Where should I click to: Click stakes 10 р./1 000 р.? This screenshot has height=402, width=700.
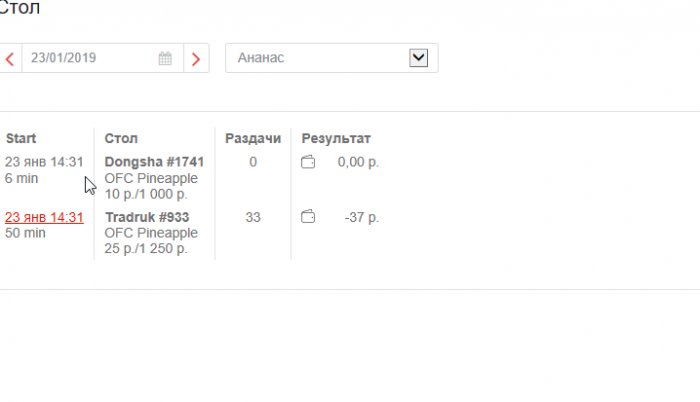pos(146,194)
